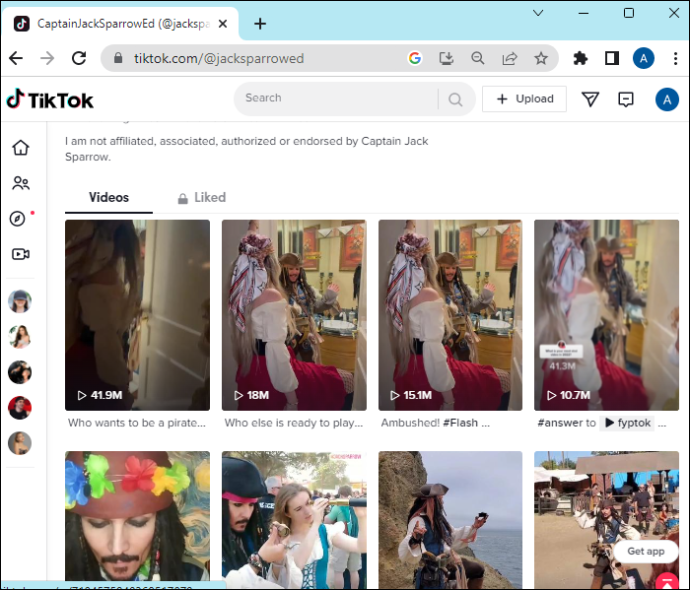Open the Inbox notifications icon

[x=626, y=99]
